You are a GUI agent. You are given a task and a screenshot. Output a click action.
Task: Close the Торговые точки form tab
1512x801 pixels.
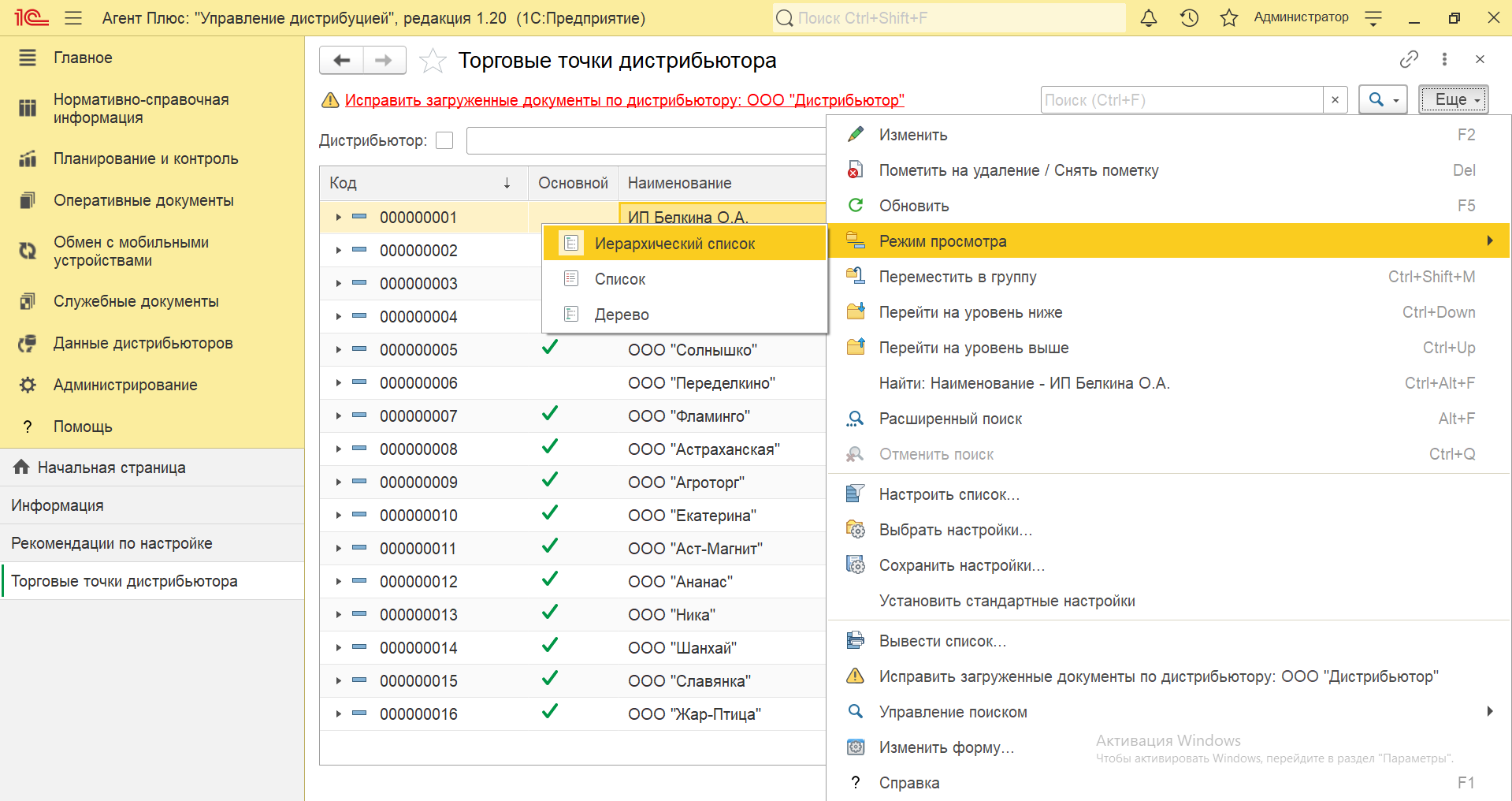click(1480, 59)
